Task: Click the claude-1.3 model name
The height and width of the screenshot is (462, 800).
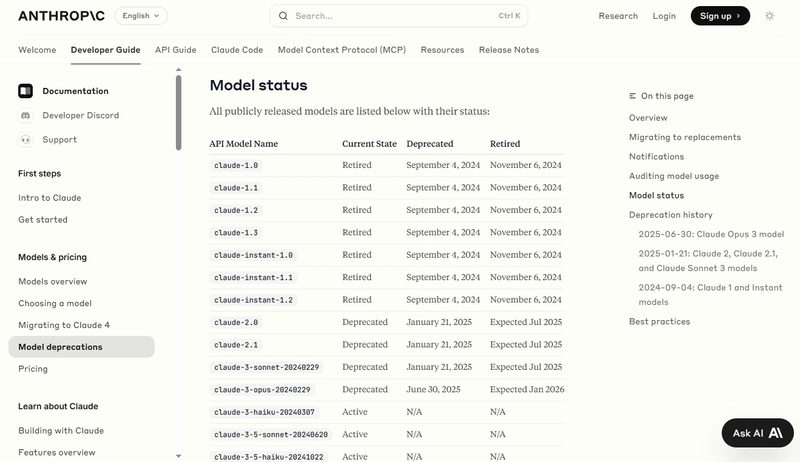Action: tap(236, 233)
